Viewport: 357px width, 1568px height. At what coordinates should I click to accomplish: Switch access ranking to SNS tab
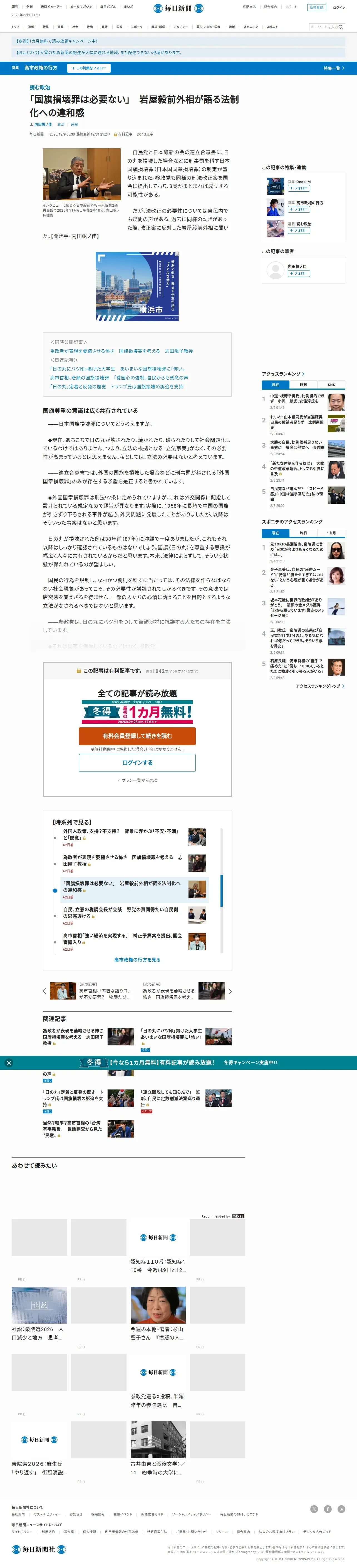pyautogui.click(x=331, y=385)
